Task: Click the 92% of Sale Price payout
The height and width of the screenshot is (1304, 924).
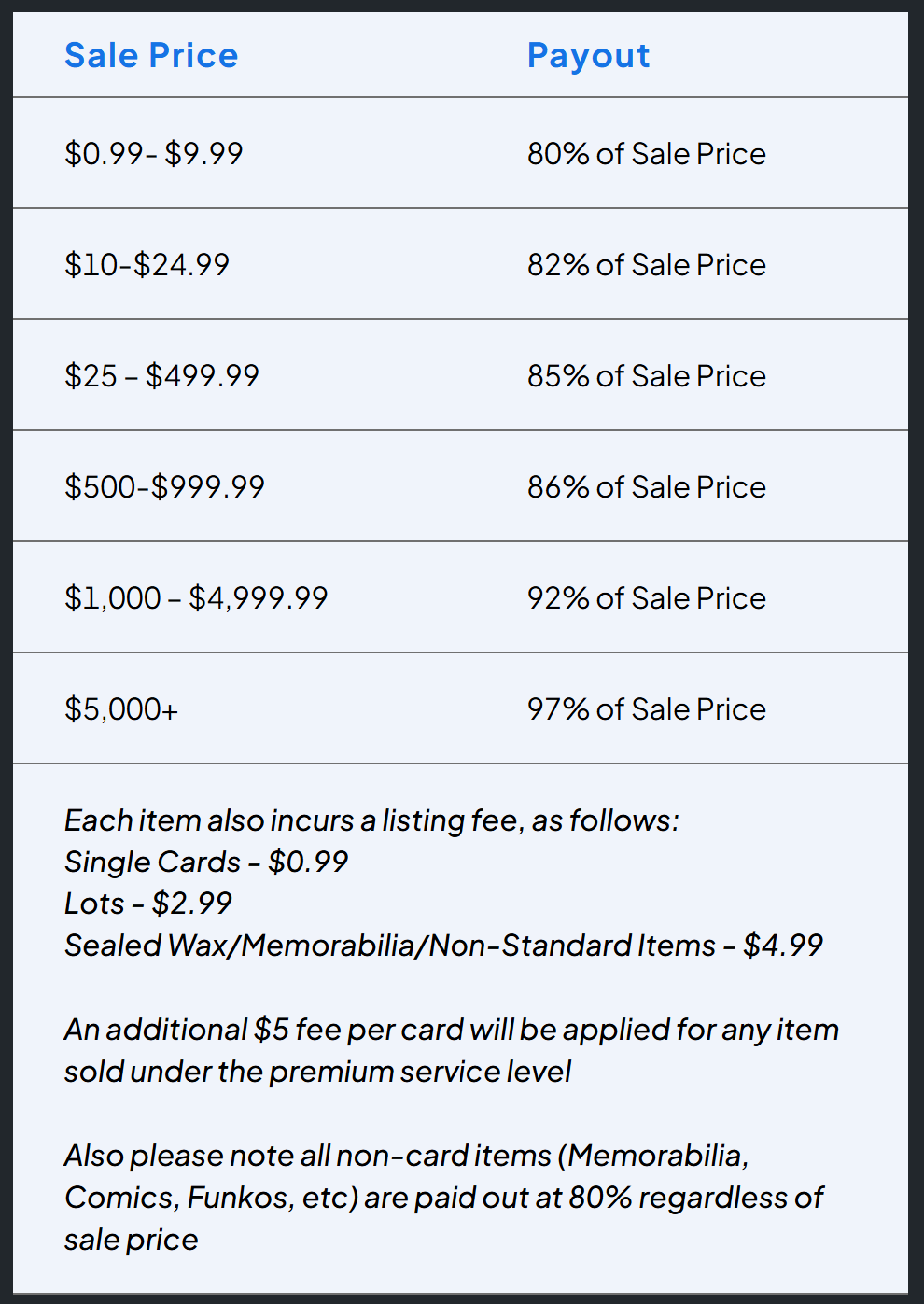Action: [x=646, y=597]
